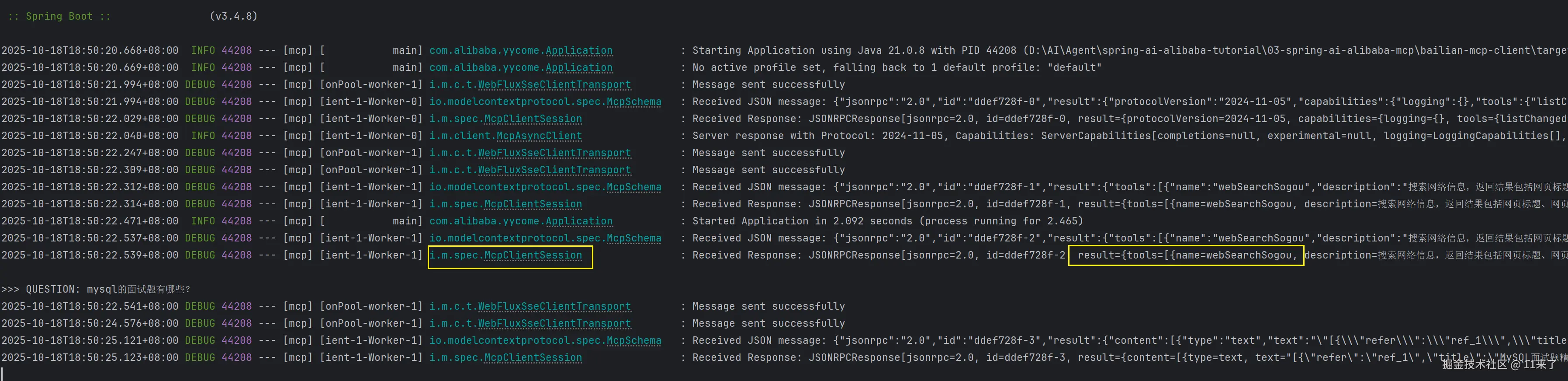The width and height of the screenshot is (1568, 381).
Task: Click the highlighted webSearchSogou result text
Action: 1186,255
